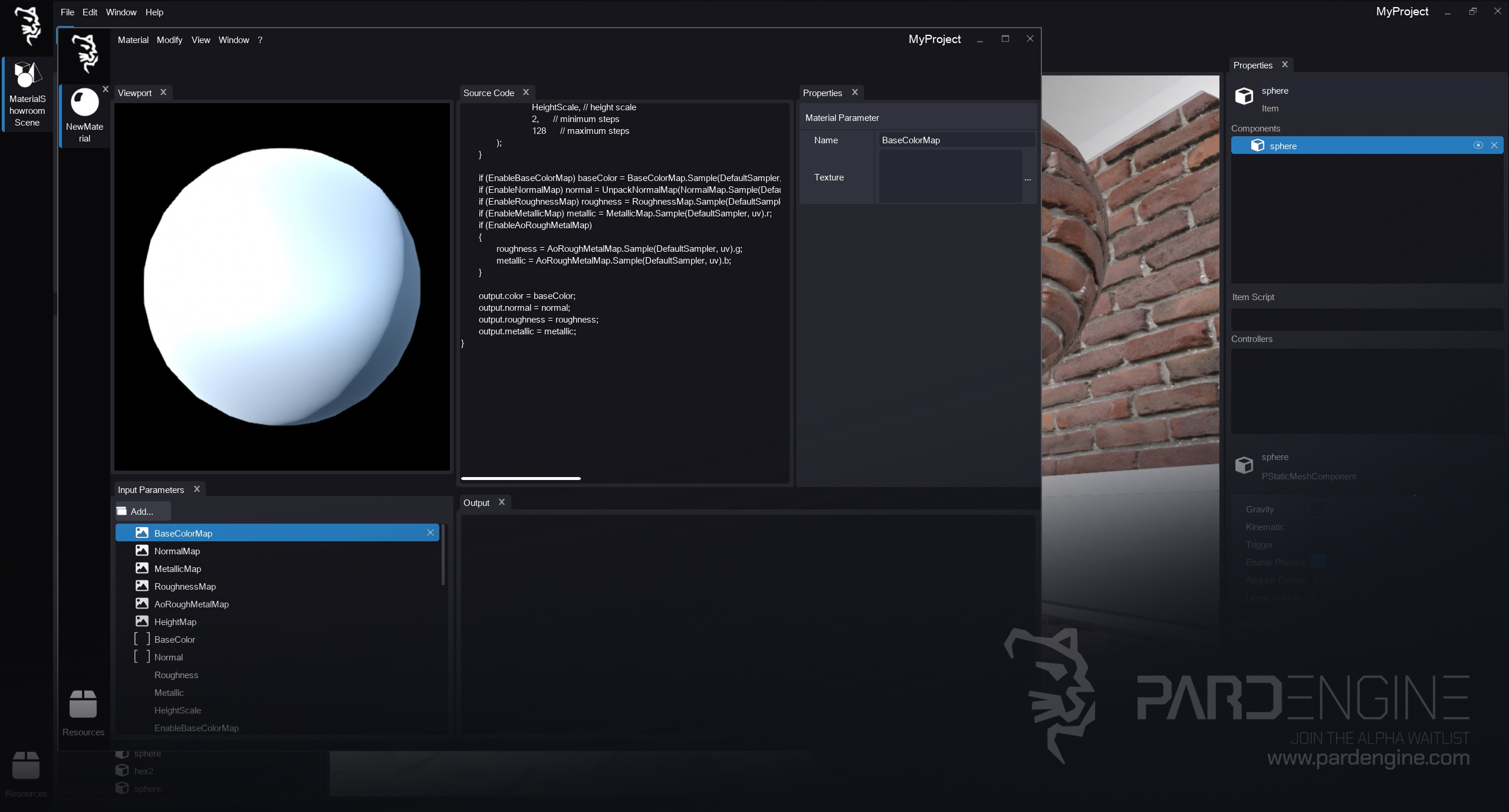The height and width of the screenshot is (812, 1509).
Task: Open the main window's Window menu
Action: coord(121,12)
